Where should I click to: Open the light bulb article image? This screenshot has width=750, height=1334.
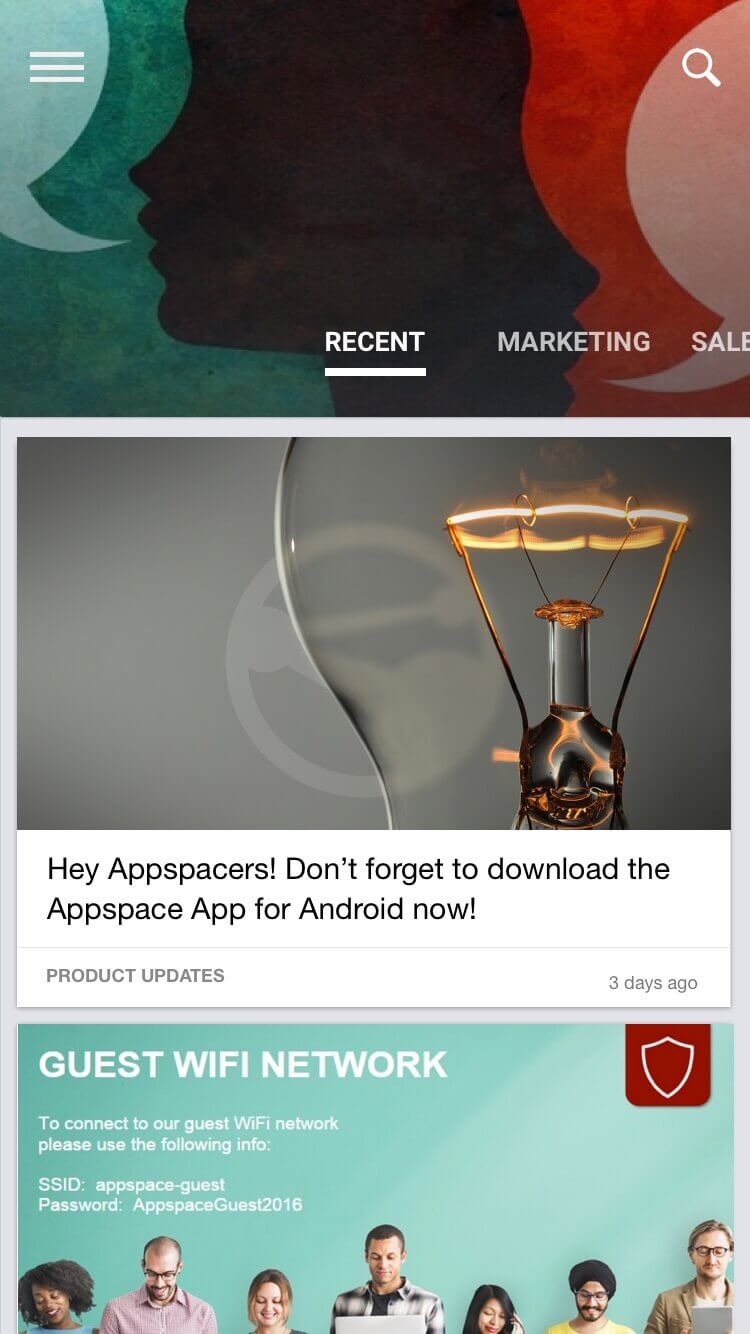(x=374, y=633)
